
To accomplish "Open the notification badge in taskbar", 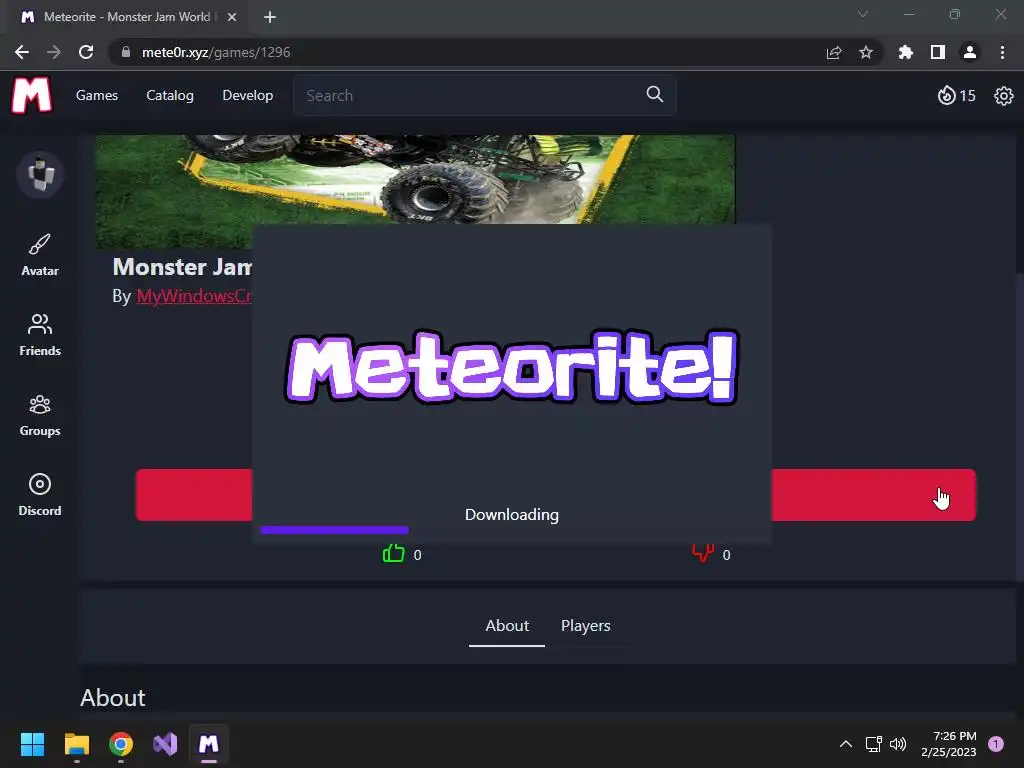I will tap(996, 744).
